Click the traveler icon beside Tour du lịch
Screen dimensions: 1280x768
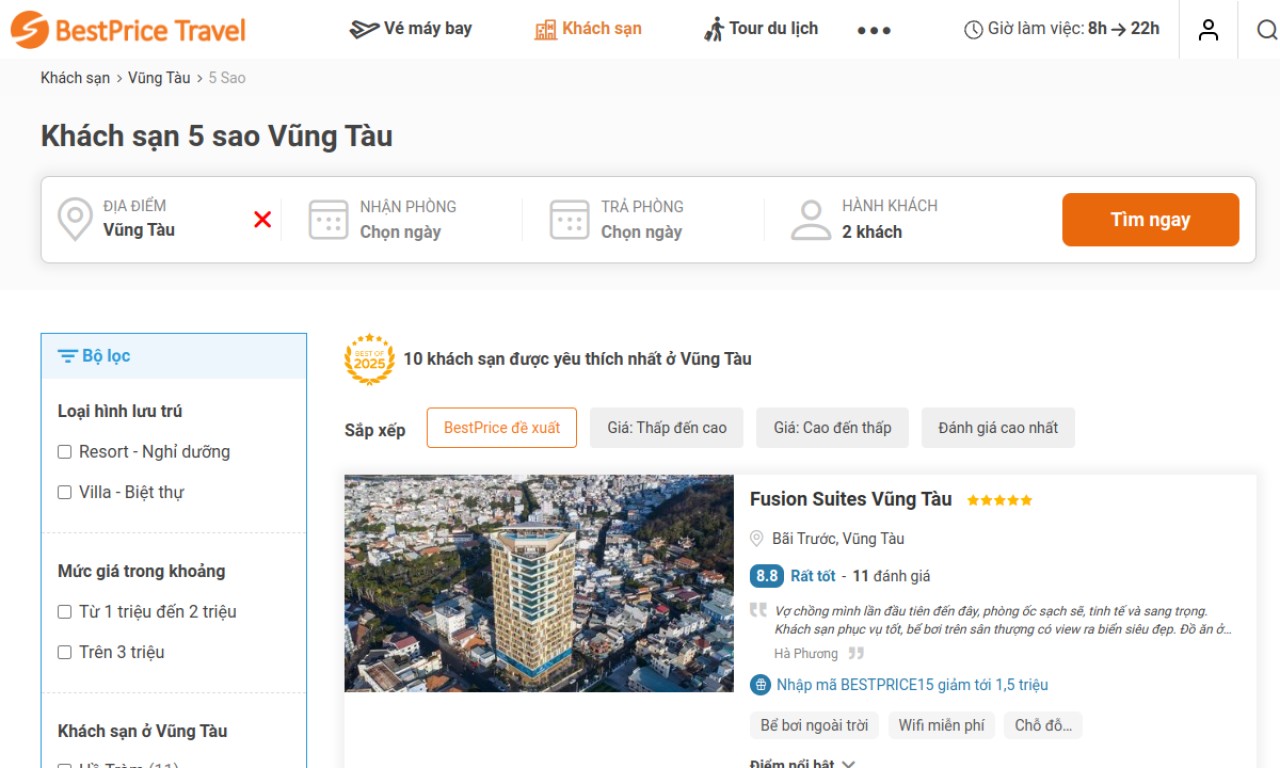point(714,29)
